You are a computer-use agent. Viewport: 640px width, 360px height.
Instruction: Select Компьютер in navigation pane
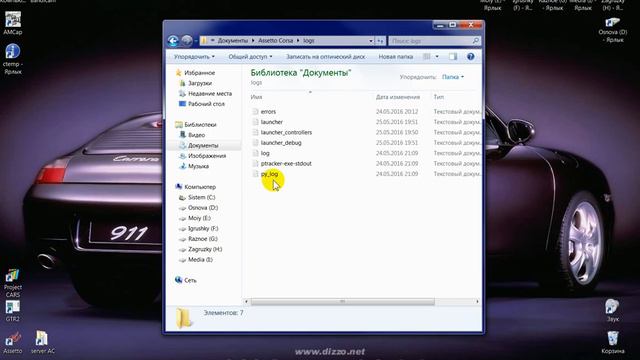[200, 187]
